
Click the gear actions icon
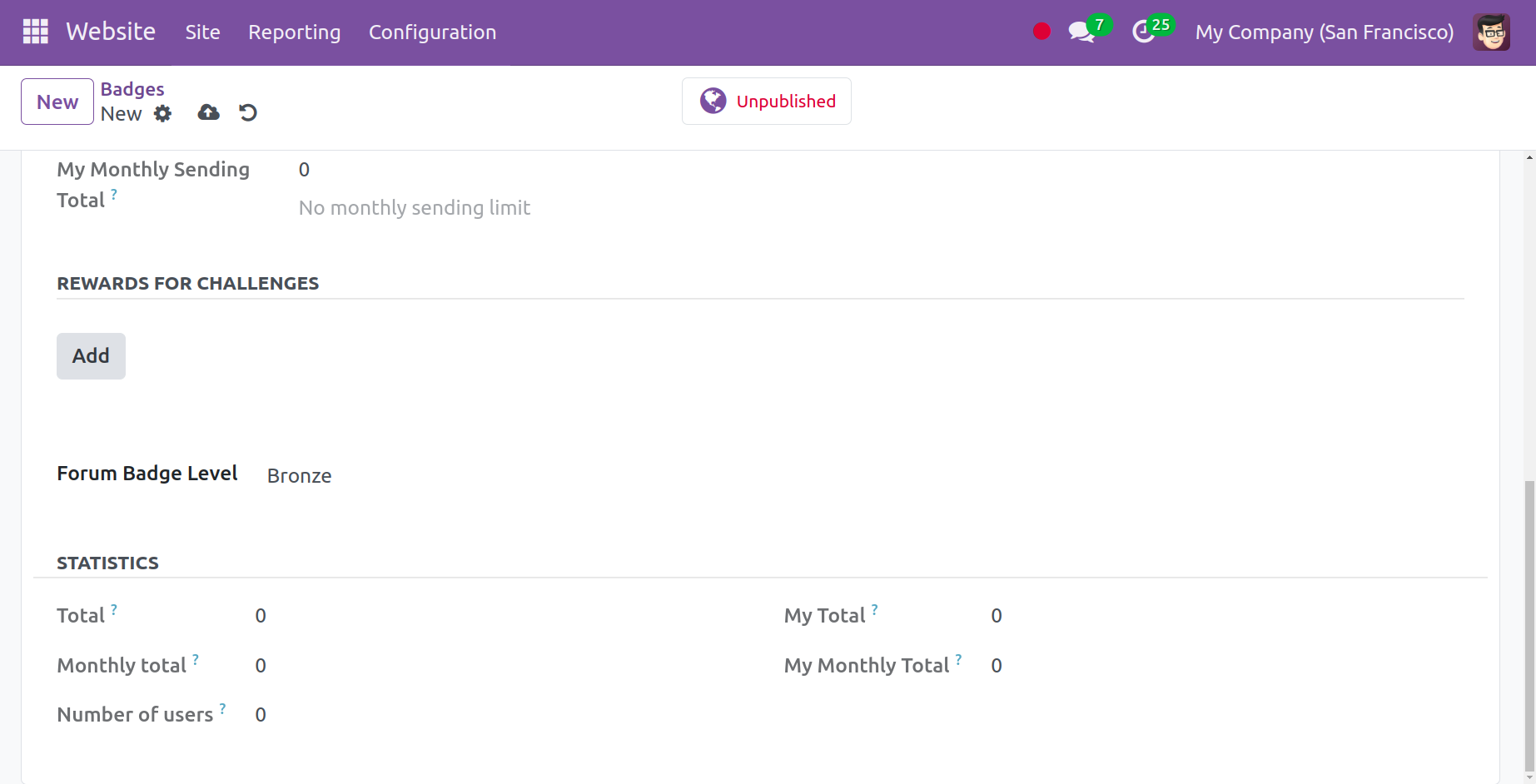pyautogui.click(x=163, y=114)
